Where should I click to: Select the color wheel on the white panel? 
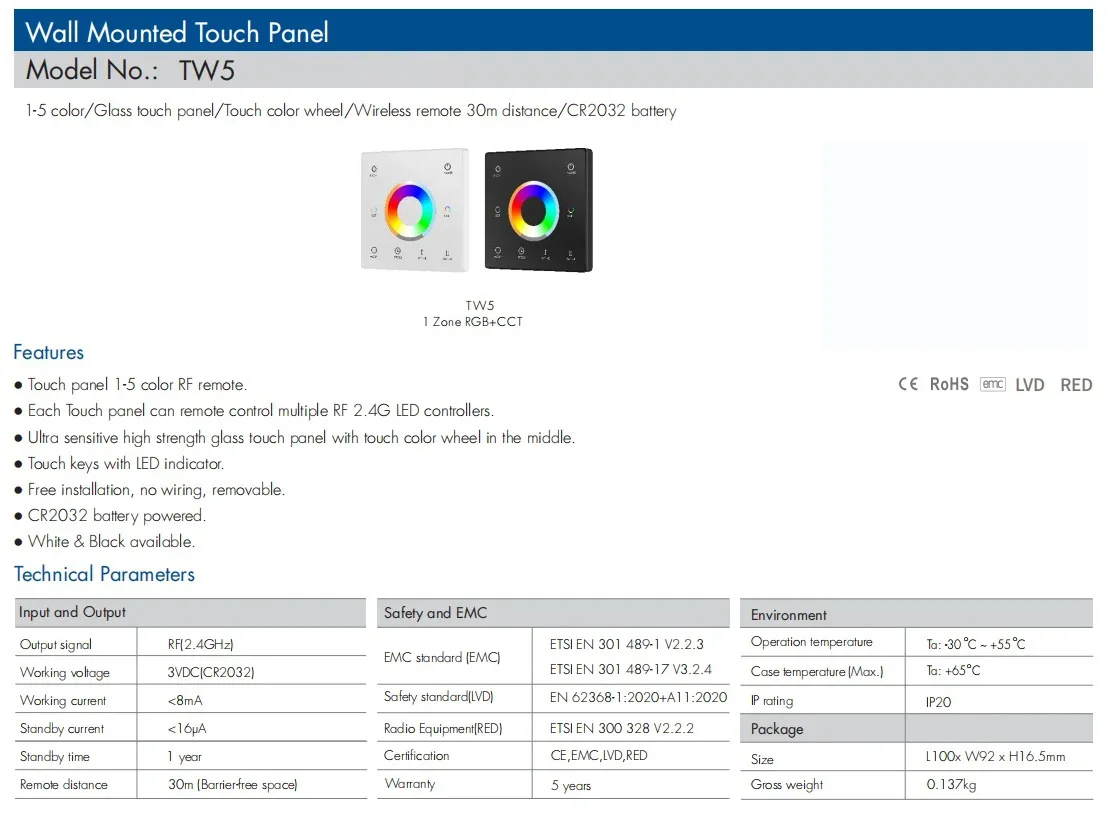pos(412,210)
